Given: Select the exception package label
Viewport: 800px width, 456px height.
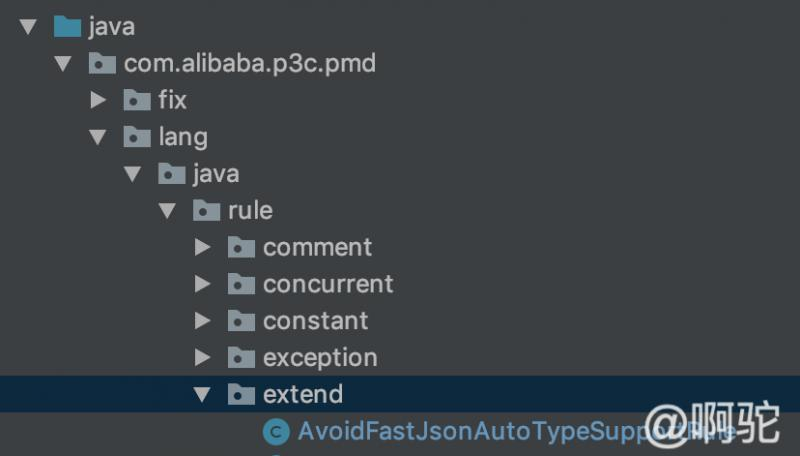Looking at the screenshot, I should coord(320,357).
